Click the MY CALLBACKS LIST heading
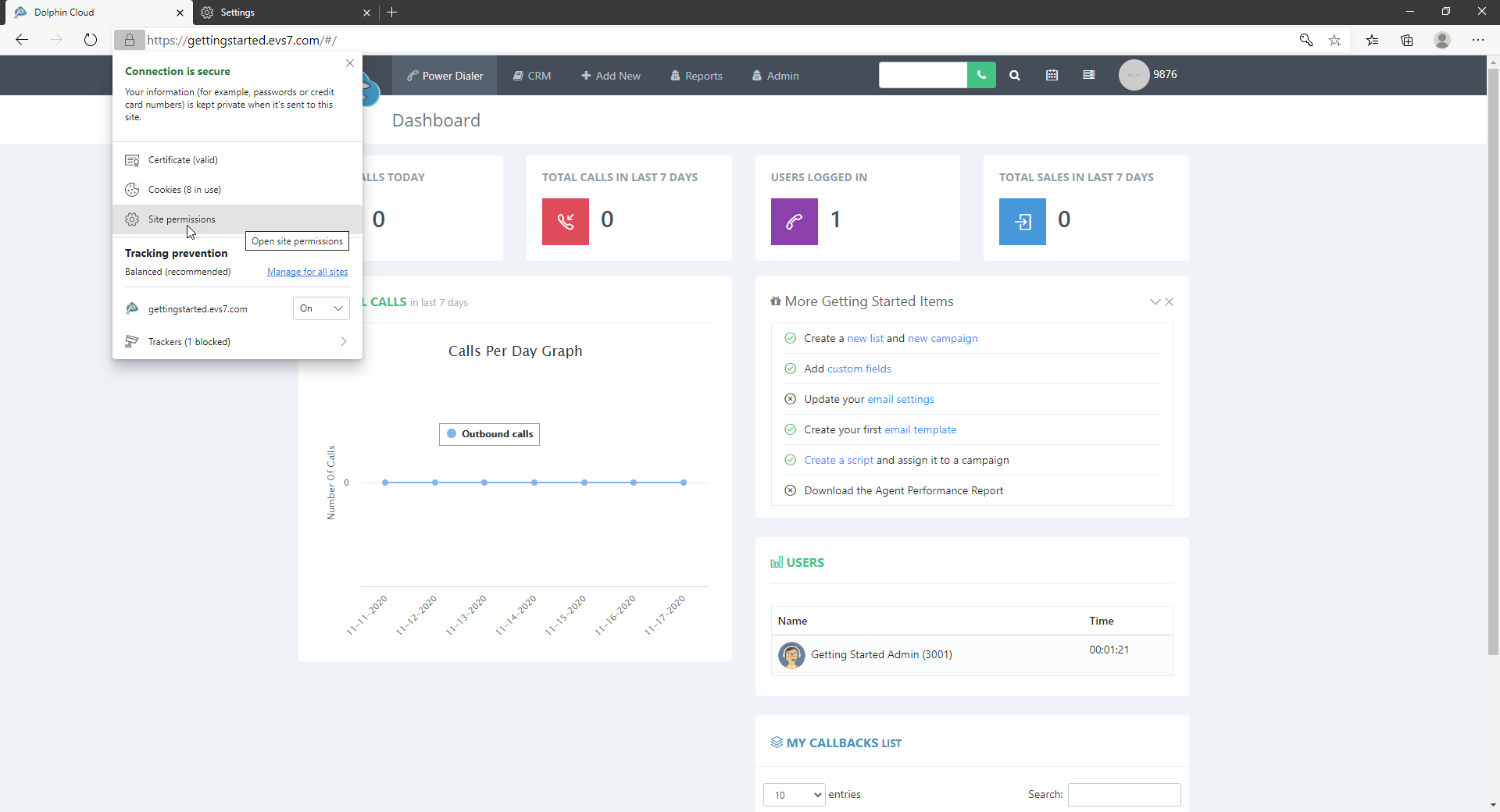 (844, 743)
